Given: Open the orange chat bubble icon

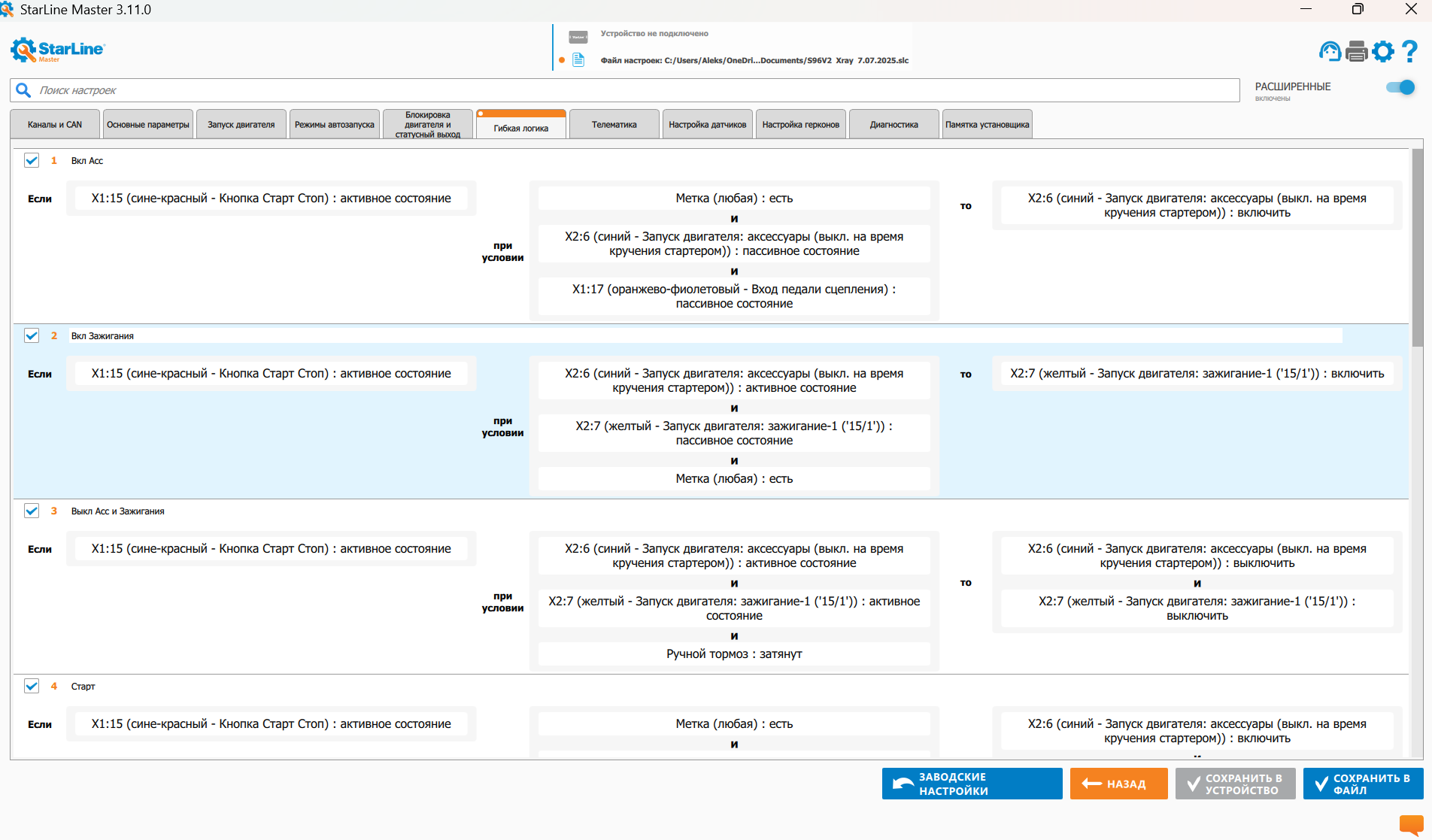Looking at the screenshot, I should click(x=1412, y=825).
